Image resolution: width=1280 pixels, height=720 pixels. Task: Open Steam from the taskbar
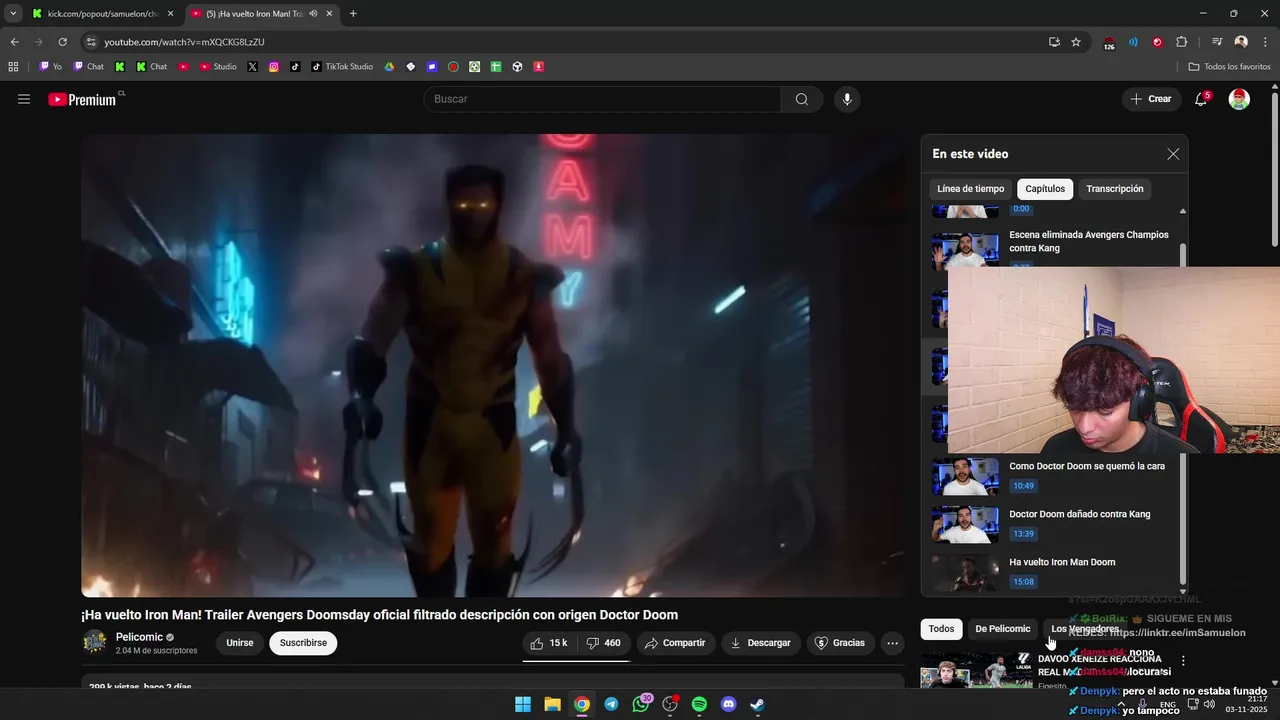[758, 704]
